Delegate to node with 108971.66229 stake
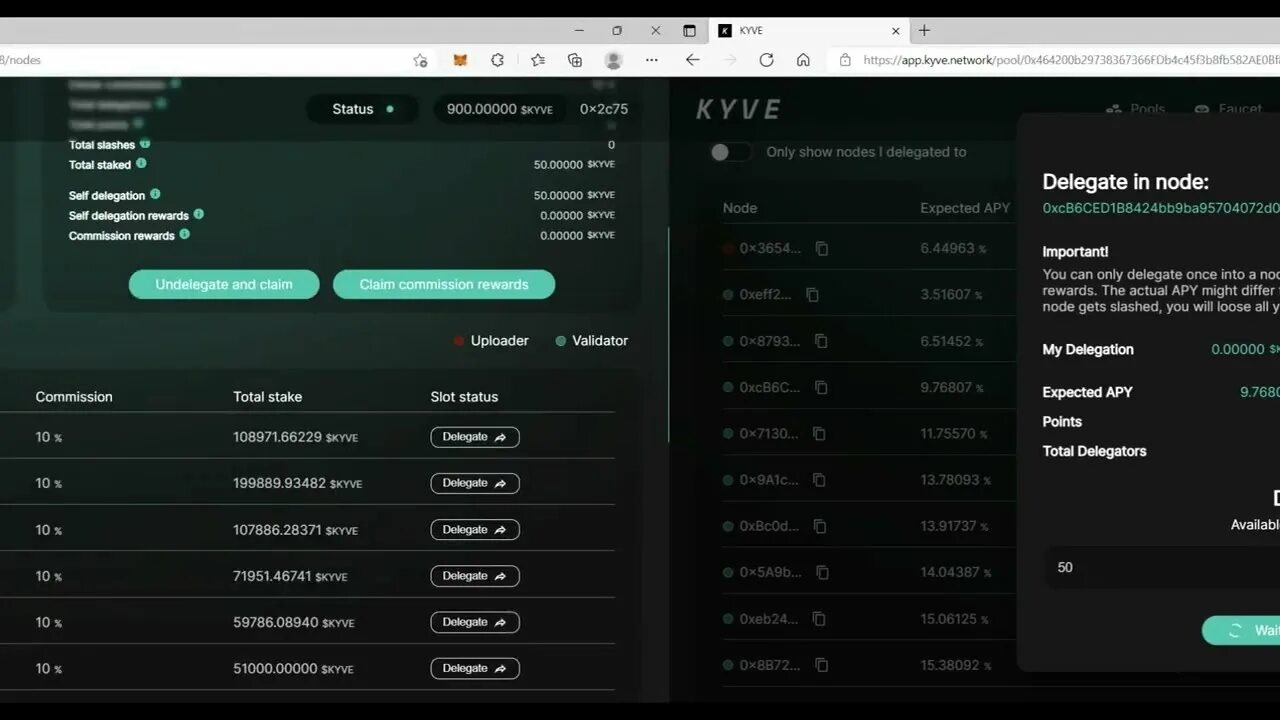The width and height of the screenshot is (1280, 720). pos(475,437)
